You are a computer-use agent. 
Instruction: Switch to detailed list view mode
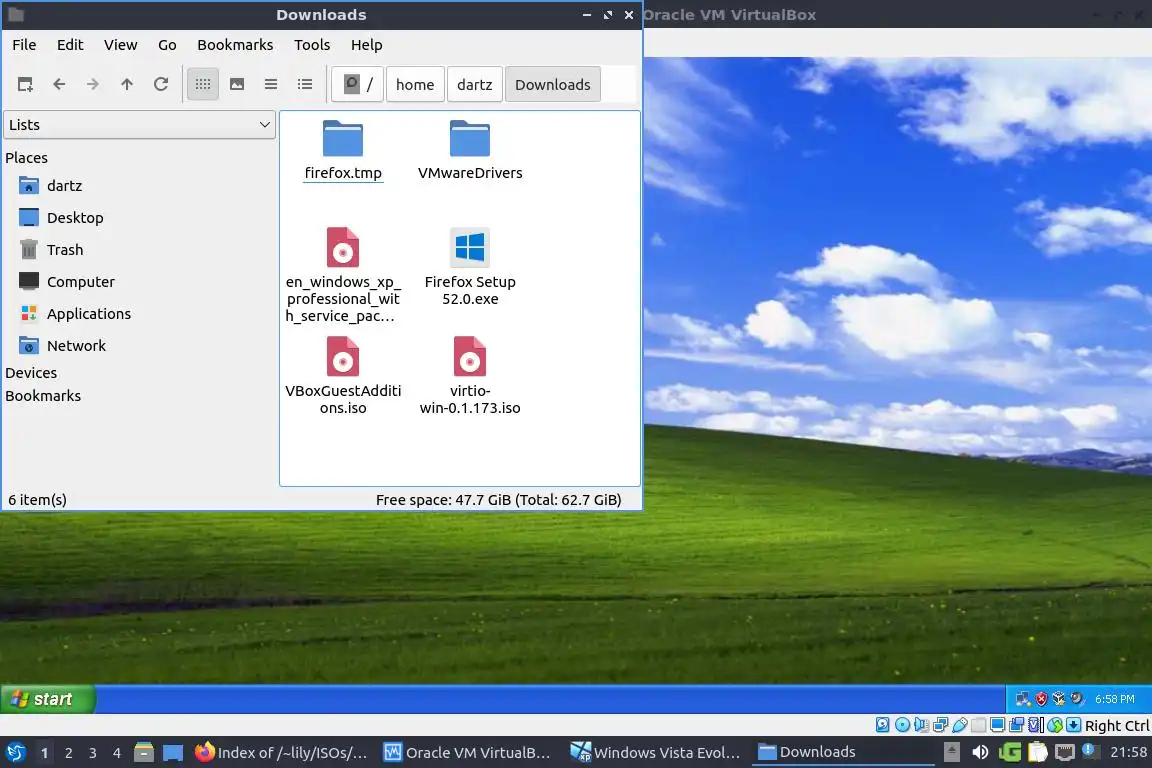click(x=305, y=85)
